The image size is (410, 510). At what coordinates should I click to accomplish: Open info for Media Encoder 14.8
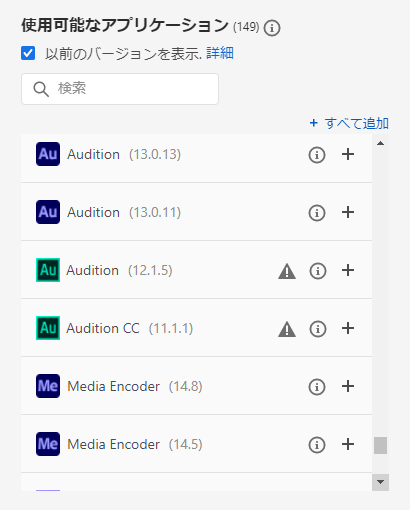tap(317, 387)
